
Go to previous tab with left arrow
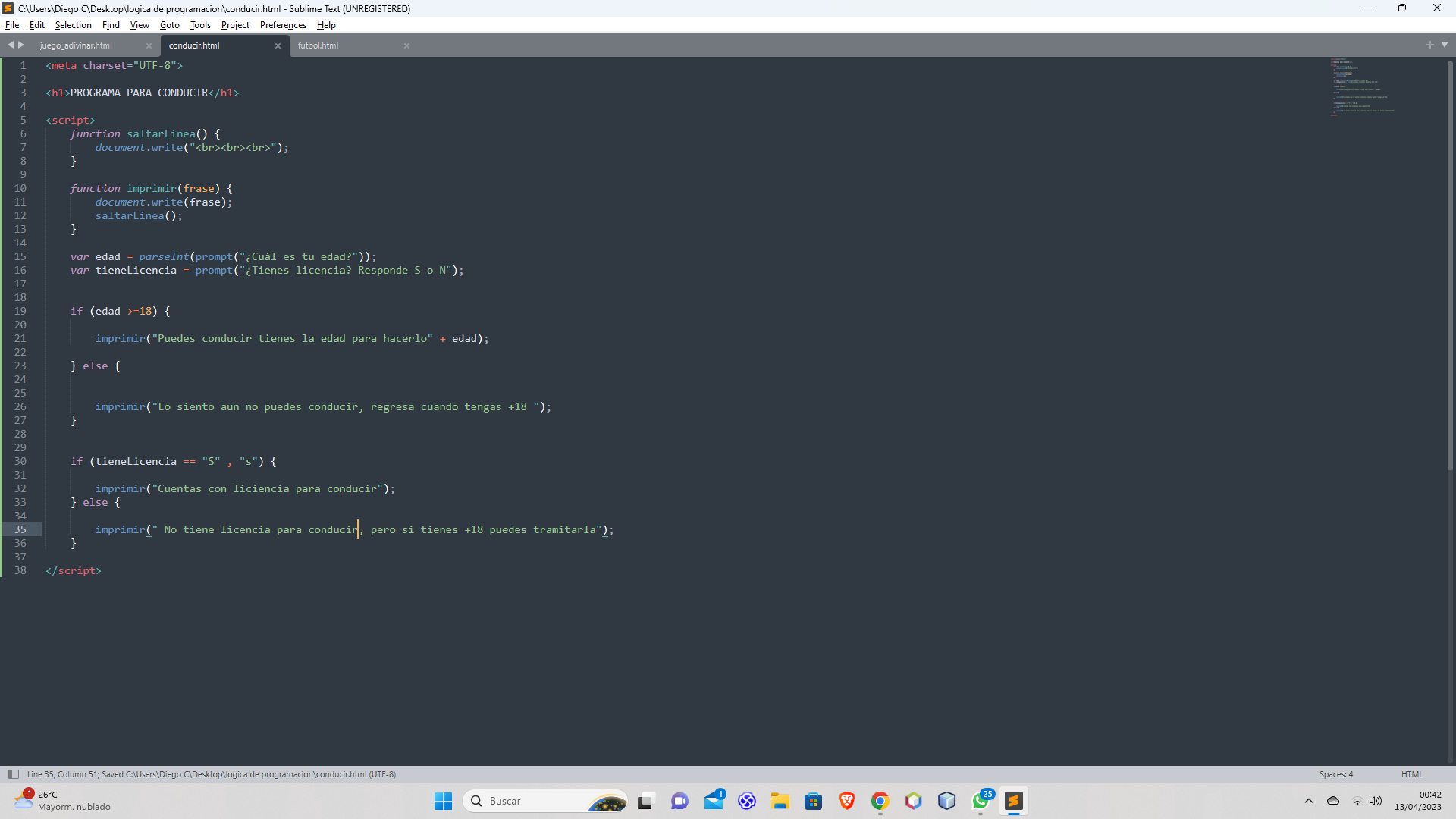11,45
